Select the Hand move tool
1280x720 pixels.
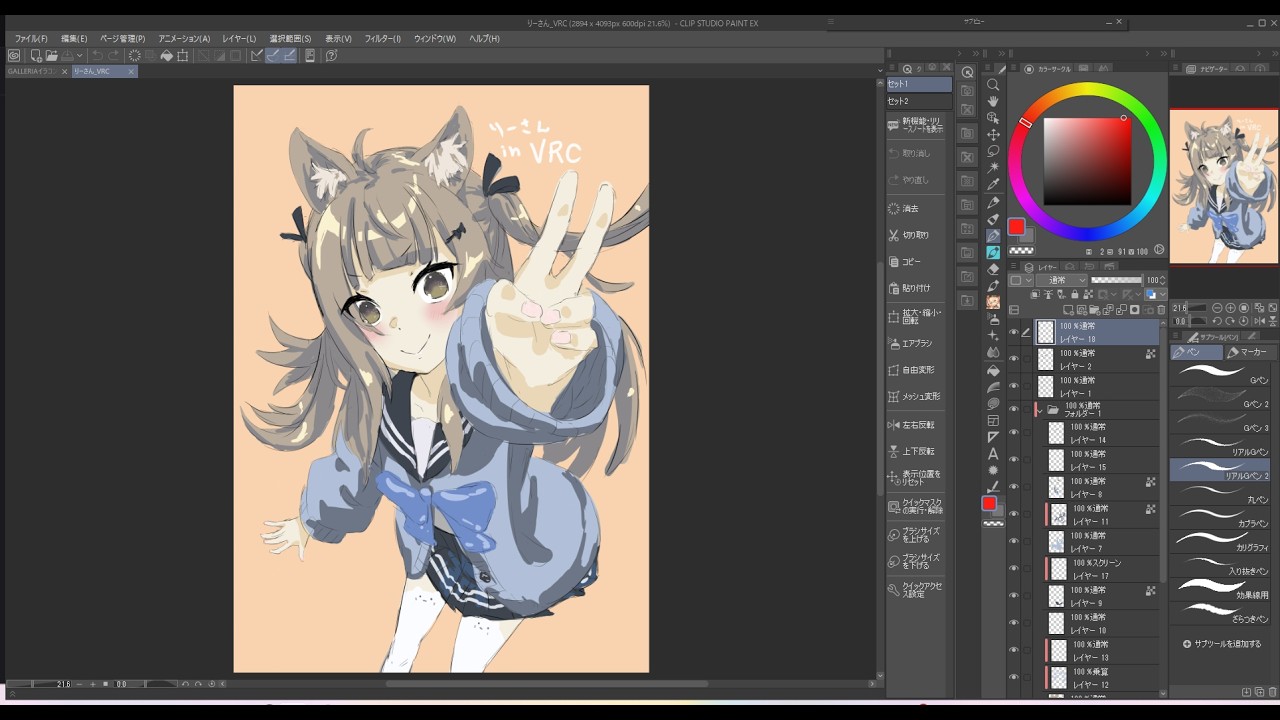[993, 101]
